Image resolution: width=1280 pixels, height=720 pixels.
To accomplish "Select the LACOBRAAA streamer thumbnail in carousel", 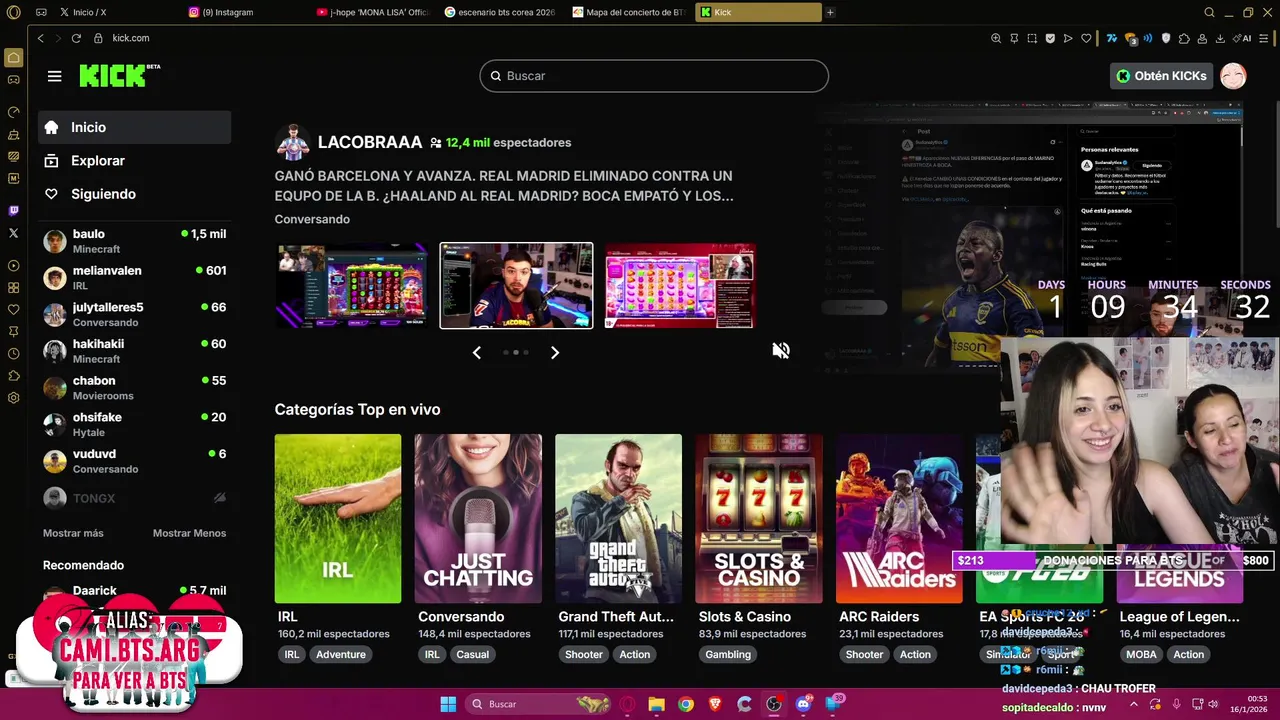I will click(516, 285).
